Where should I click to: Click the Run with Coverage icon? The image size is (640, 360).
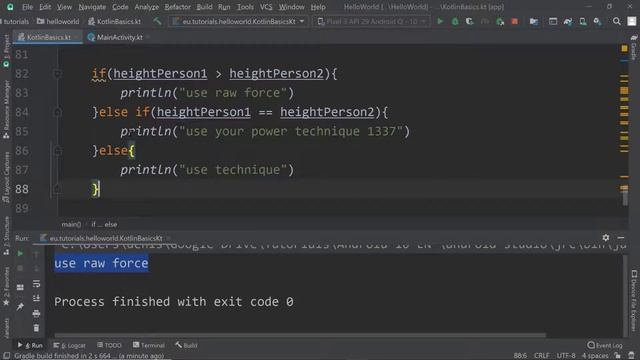pos(470,21)
